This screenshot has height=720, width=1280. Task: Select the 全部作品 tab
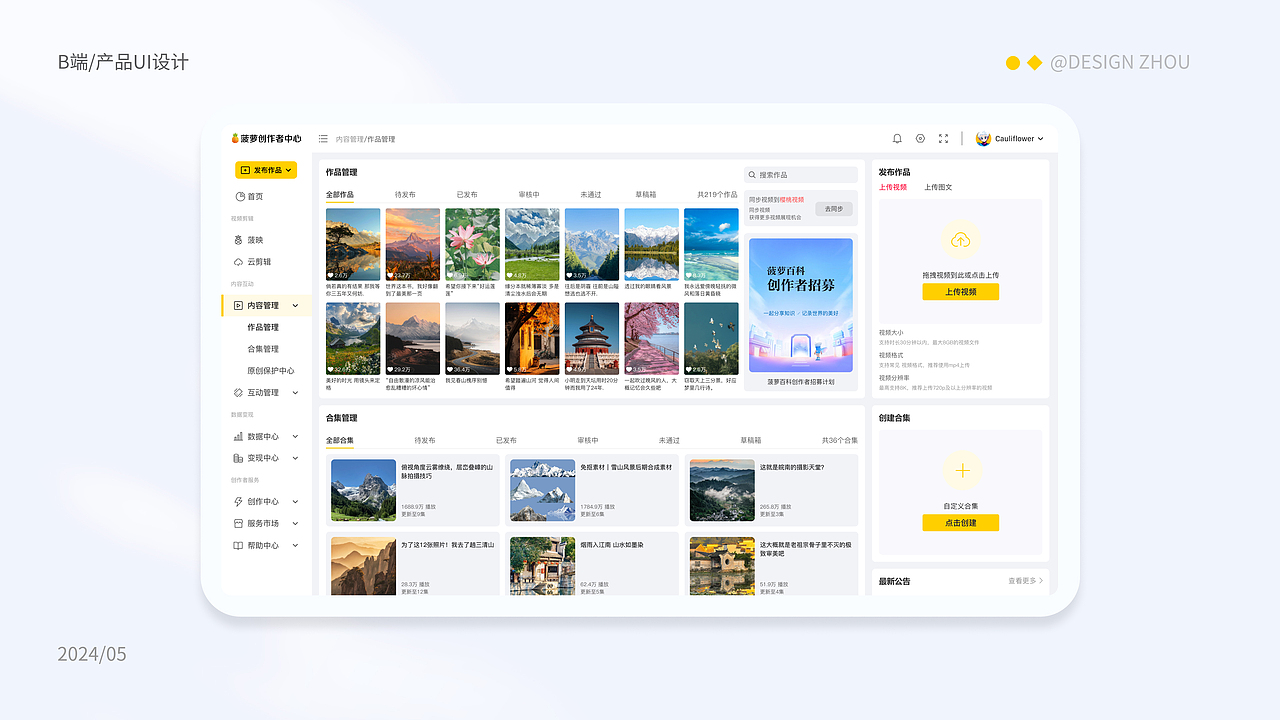coord(340,195)
